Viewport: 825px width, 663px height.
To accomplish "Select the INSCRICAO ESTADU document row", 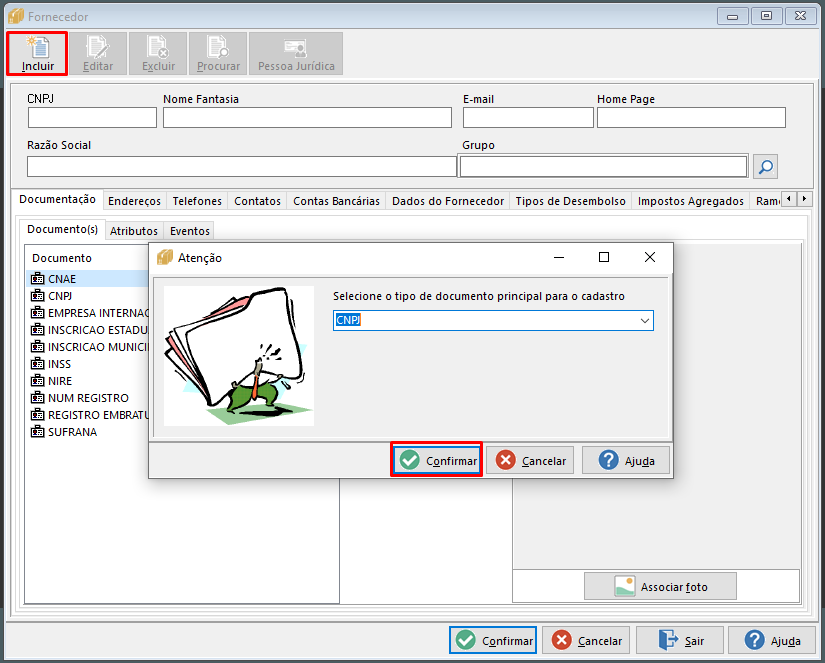I will coord(88,330).
